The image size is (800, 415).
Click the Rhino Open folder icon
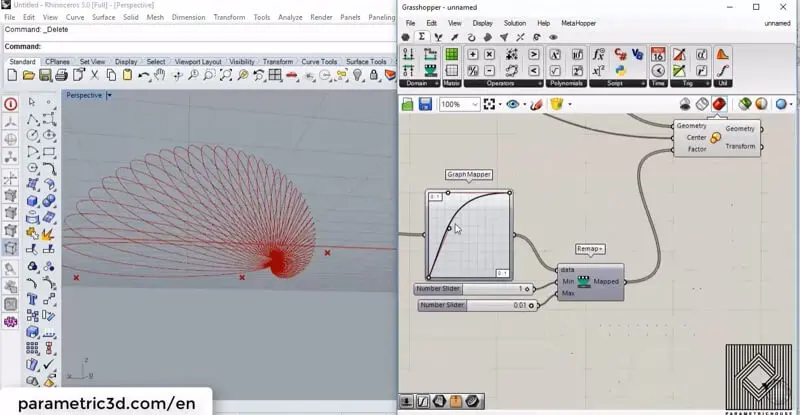tap(29, 75)
